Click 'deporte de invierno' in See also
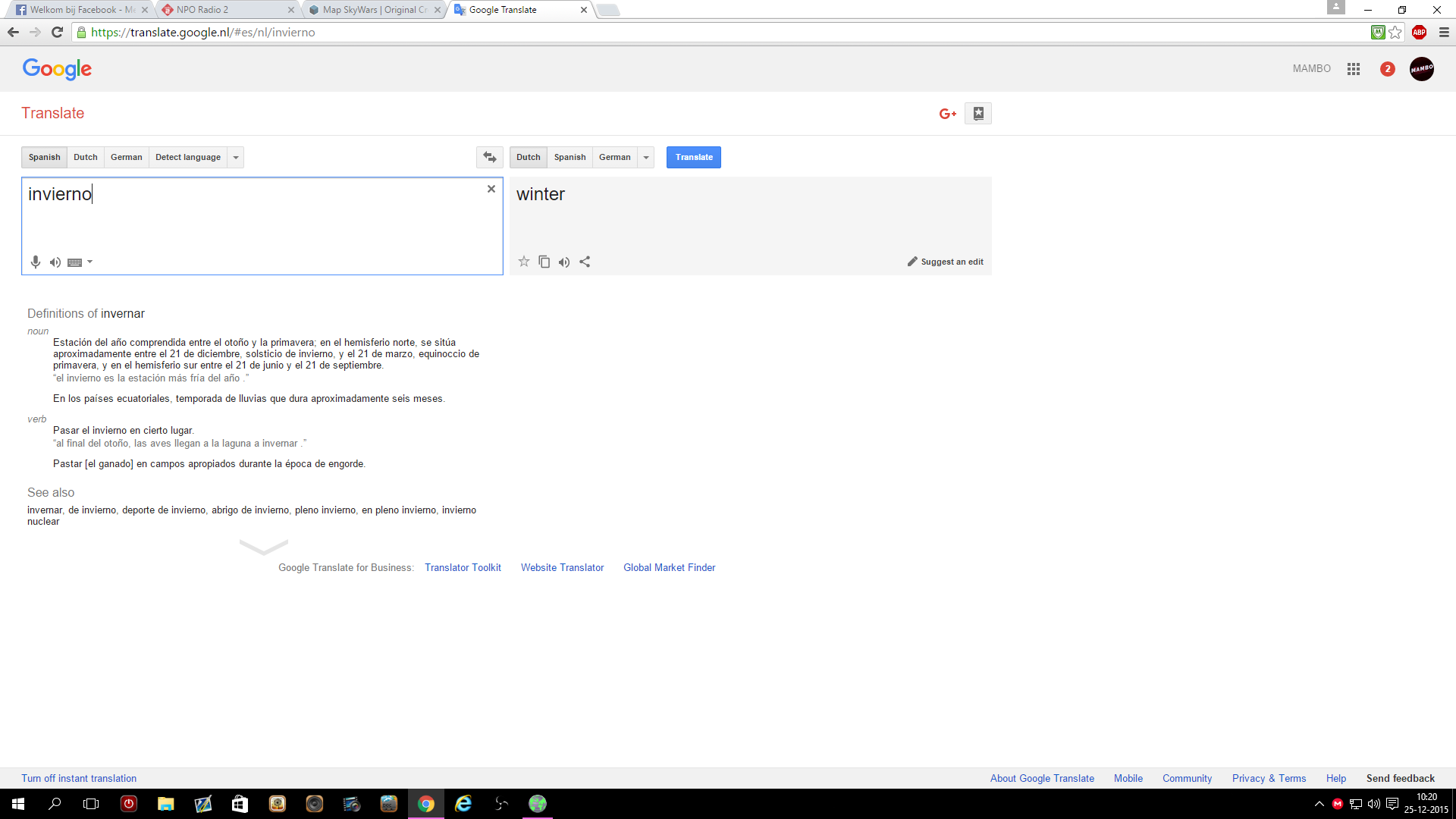Viewport: 1456px width, 819px height. 164,510
